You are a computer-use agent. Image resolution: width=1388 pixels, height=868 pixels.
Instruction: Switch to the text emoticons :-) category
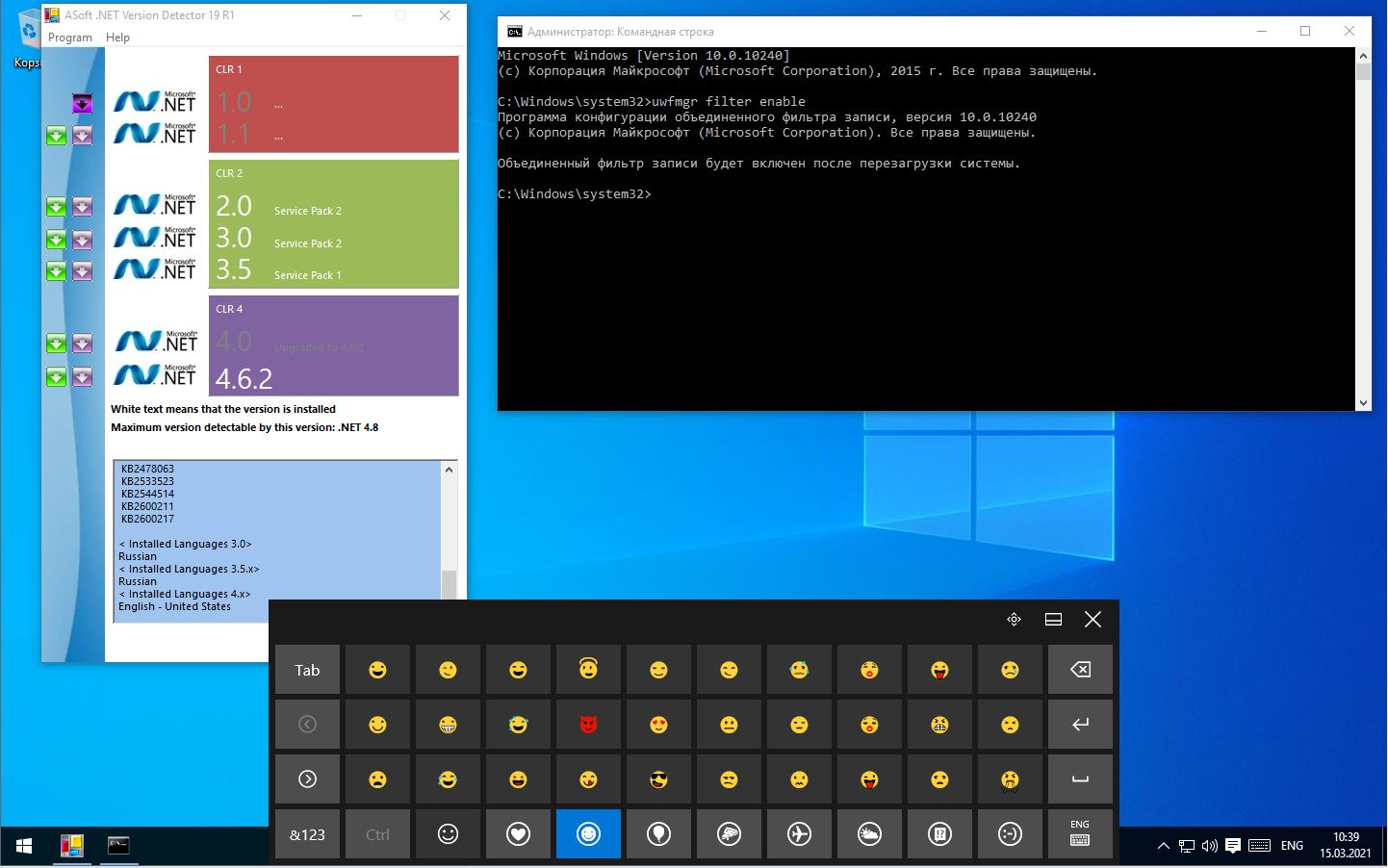1010,834
